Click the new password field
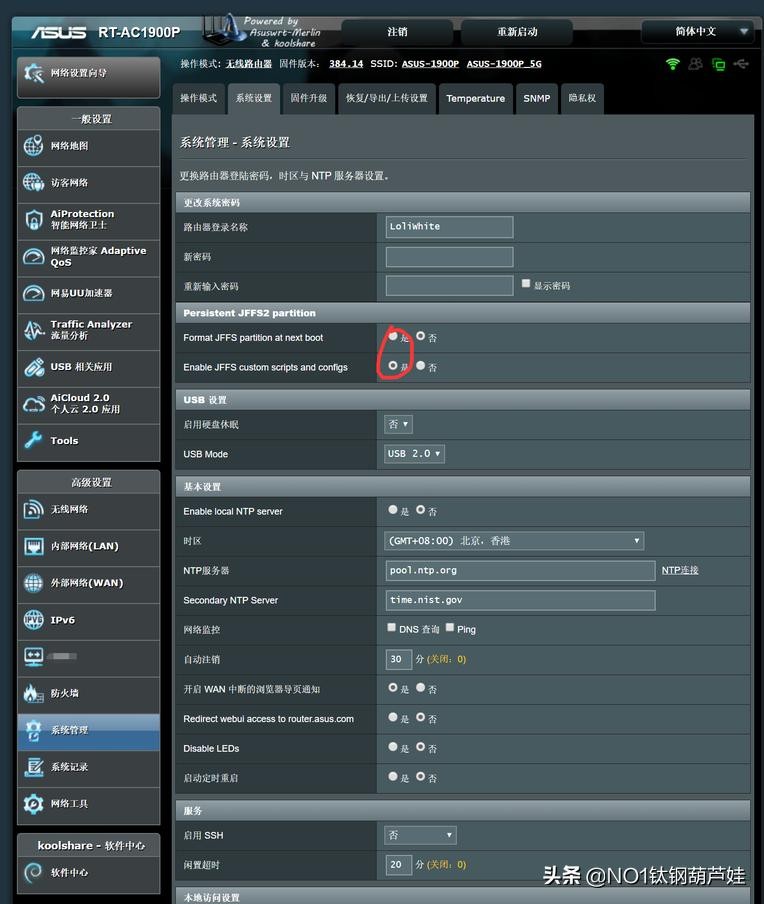Viewport: 764px width, 904px height. [x=449, y=257]
